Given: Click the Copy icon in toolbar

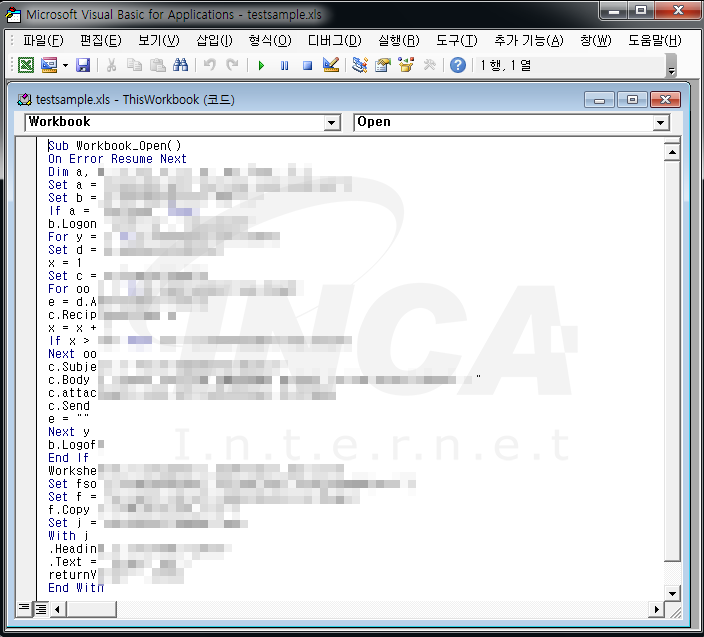Looking at the screenshot, I should coord(134,66).
